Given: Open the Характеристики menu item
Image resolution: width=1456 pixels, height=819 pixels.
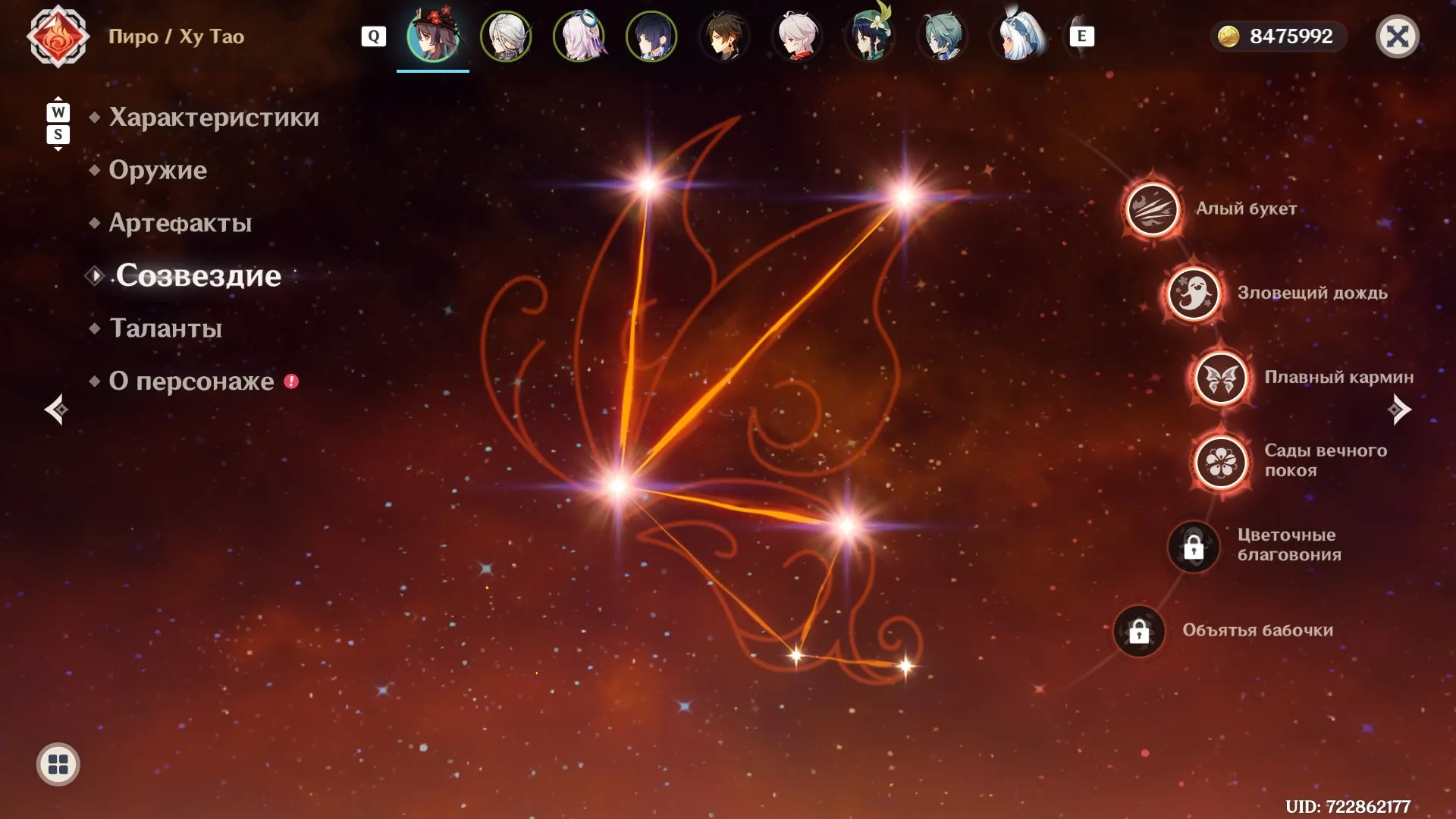Looking at the screenshot, I should coord(214,118).
